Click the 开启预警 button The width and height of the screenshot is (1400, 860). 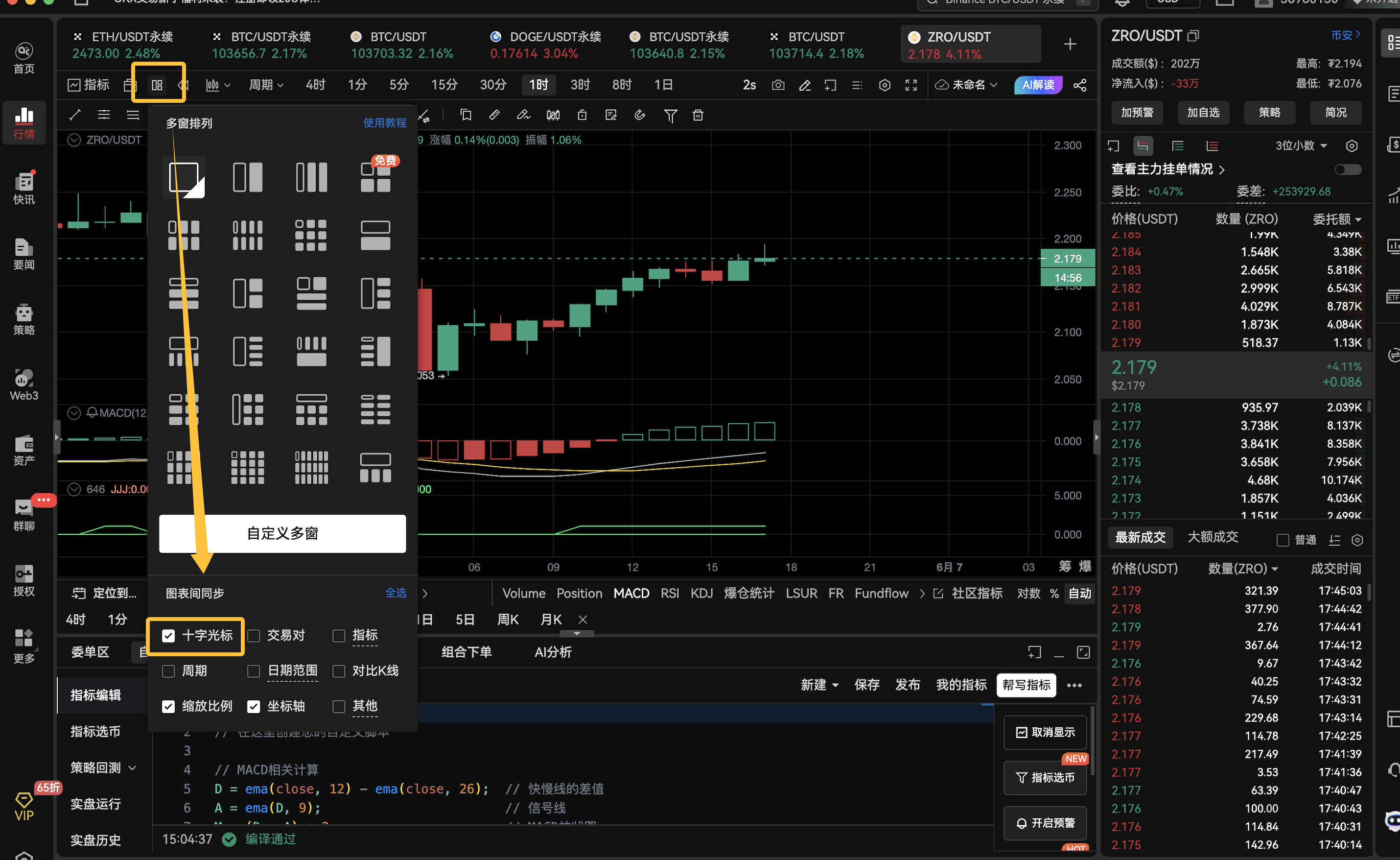click(1045, 823)
